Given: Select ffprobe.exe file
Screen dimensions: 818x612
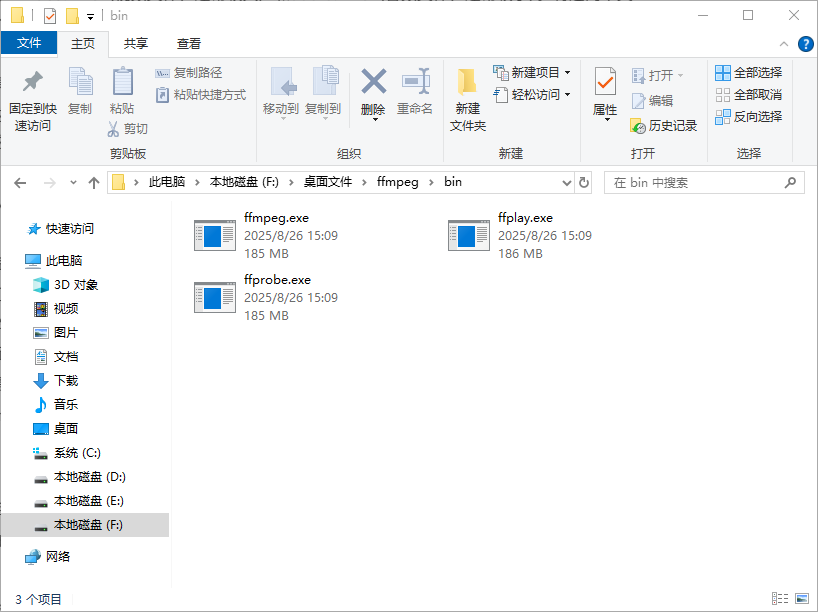Looking at the screenshot, I should [267, 298].
